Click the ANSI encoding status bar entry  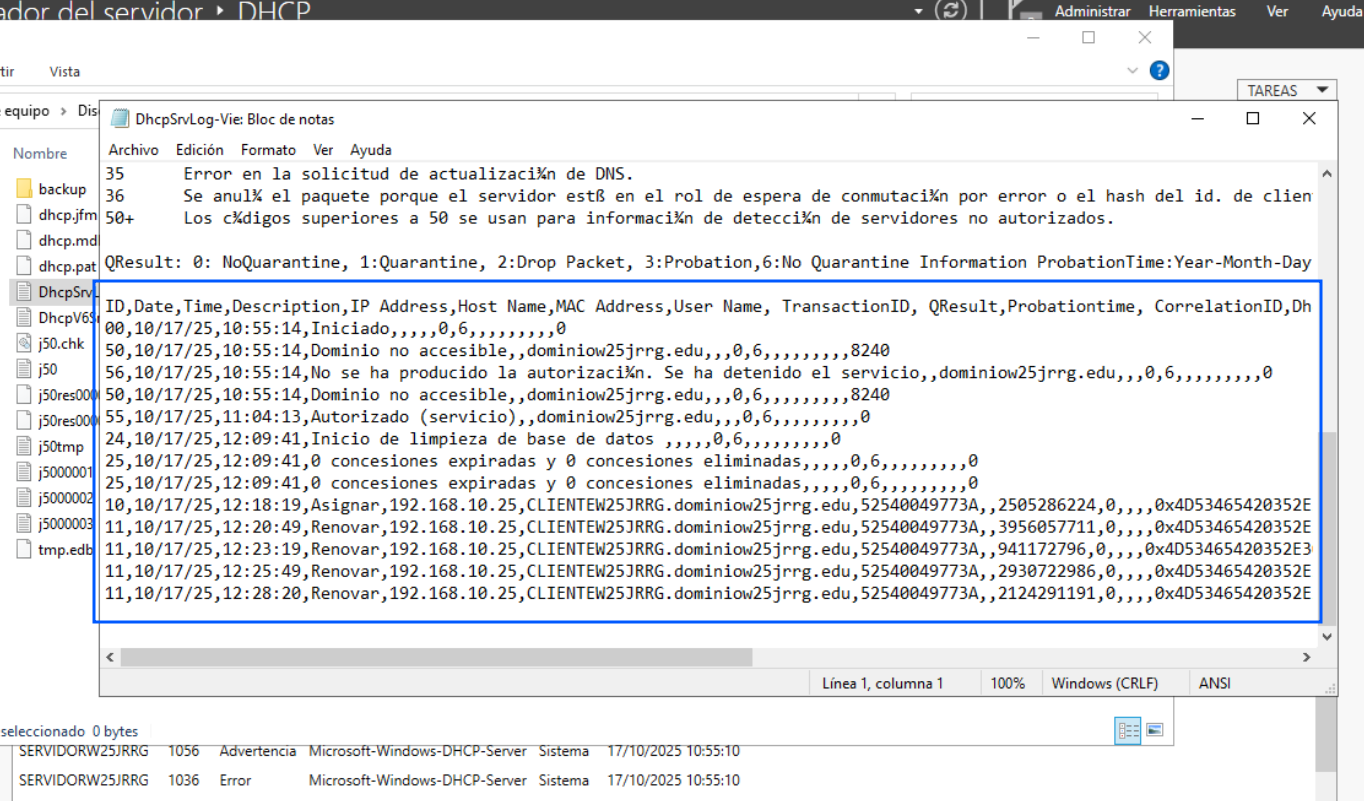click(1215, 683)
